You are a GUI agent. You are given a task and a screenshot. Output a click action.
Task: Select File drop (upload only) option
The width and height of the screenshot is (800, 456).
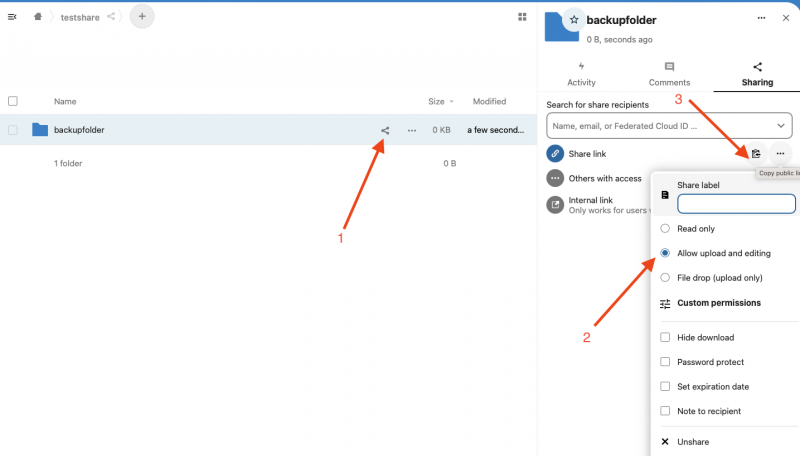(666, 277)
